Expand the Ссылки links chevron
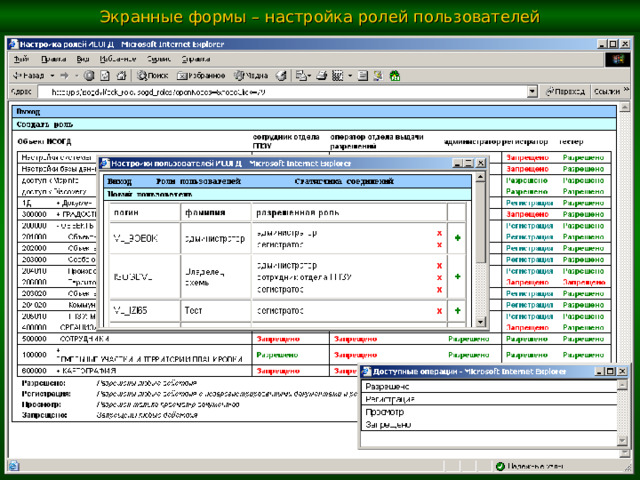 point(627,89)
